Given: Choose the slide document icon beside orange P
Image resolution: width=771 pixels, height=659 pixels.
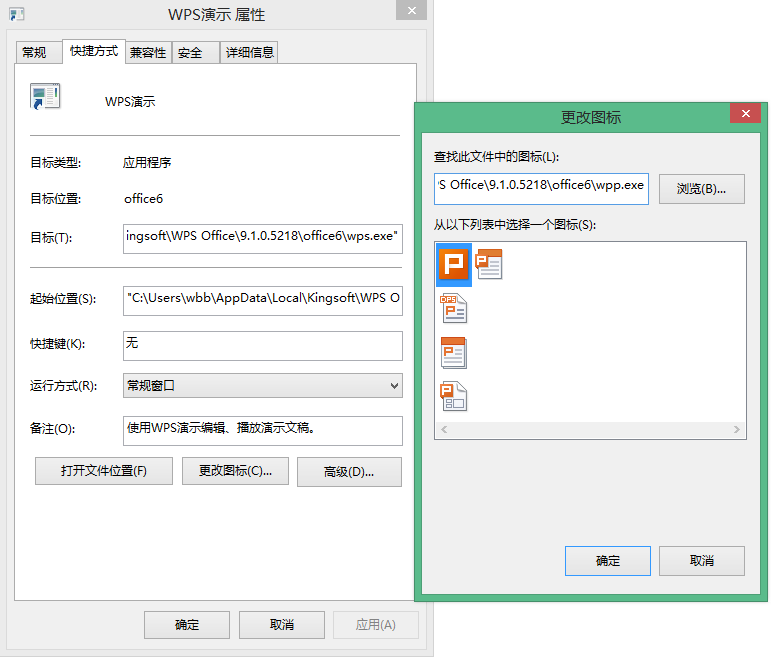Looking at the screenshot, I should coord(489,264).
